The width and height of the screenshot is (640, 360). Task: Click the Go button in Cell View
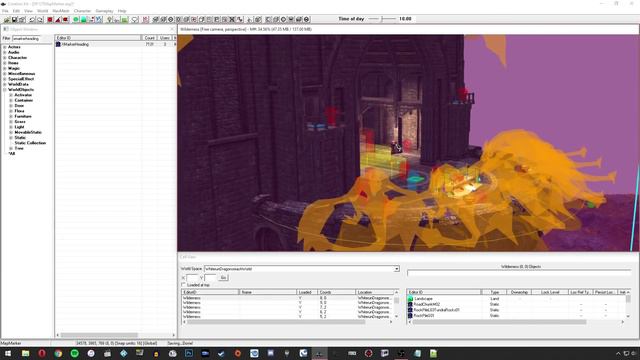point(223,278)
